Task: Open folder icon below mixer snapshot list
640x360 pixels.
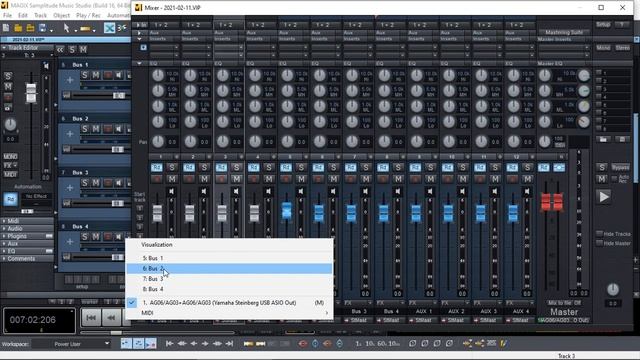Action: tap(603, 139)
